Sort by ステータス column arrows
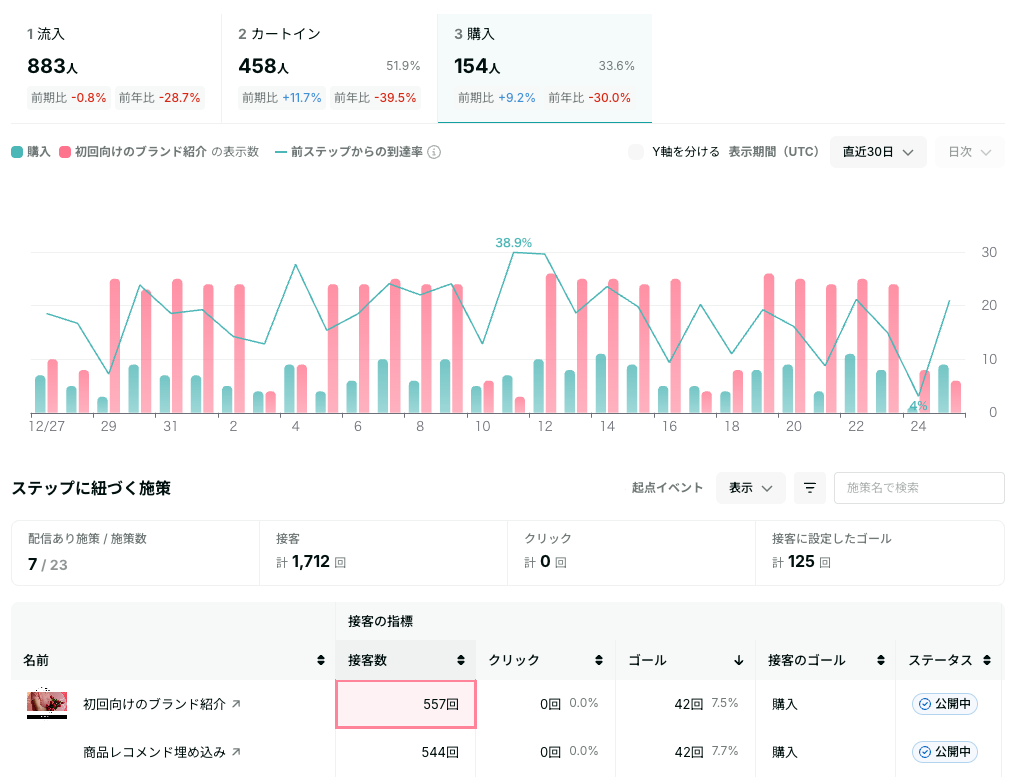Image resolution: width=1031 pixels, height=777 pixels. click(x=986, y=660)
